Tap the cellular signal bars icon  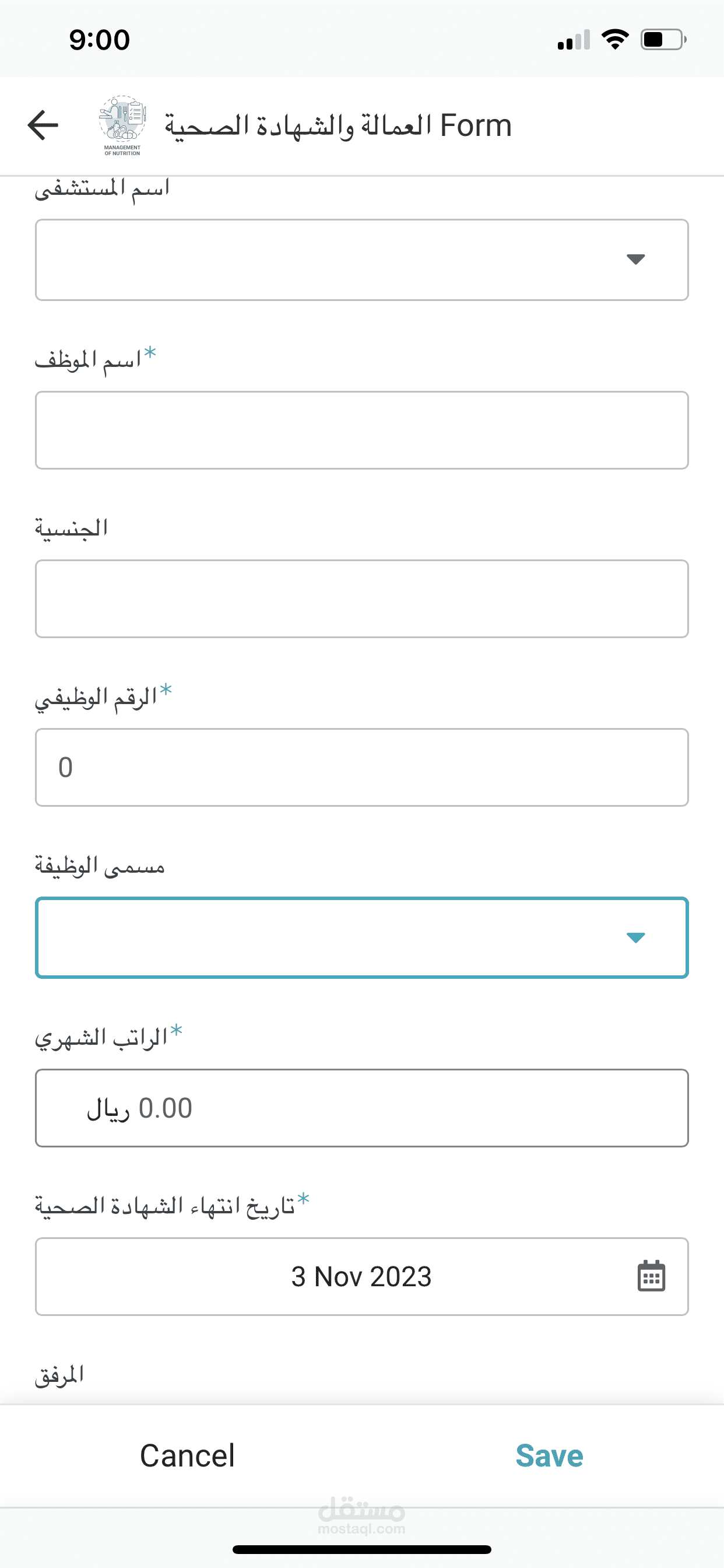(x=573, y=40)
